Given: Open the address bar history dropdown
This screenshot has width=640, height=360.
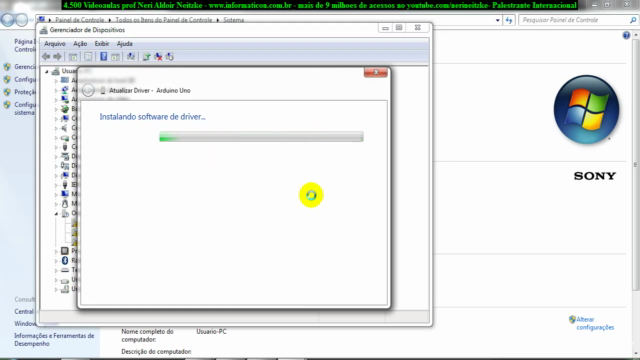Looking at the screenshot, I should pyautogui.click(x=498, y=20).
